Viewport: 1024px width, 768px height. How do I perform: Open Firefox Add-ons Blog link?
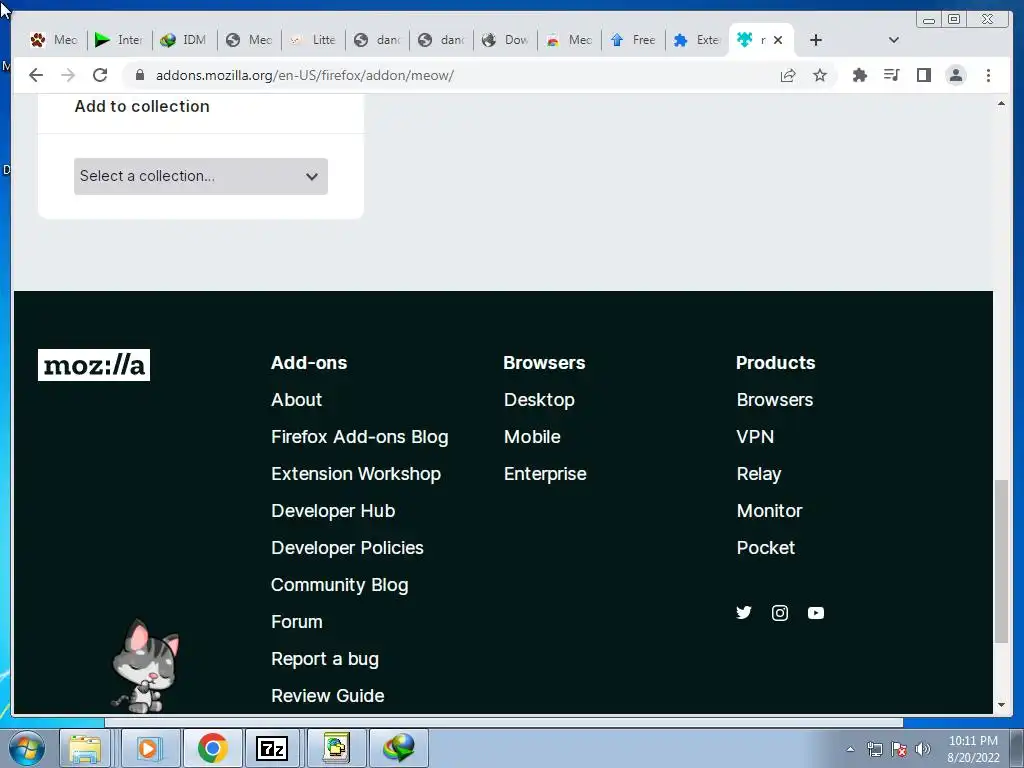[360, 437]
